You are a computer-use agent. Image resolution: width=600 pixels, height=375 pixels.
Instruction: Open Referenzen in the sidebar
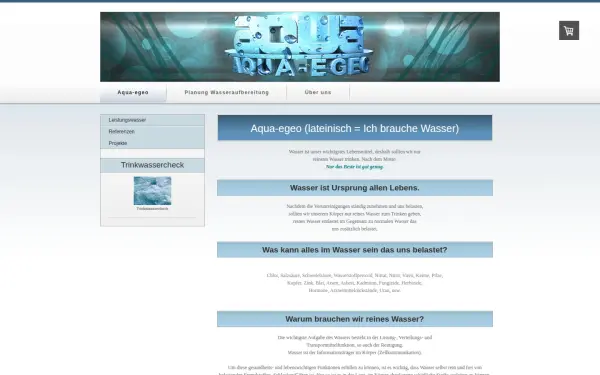tap(152, 132)
